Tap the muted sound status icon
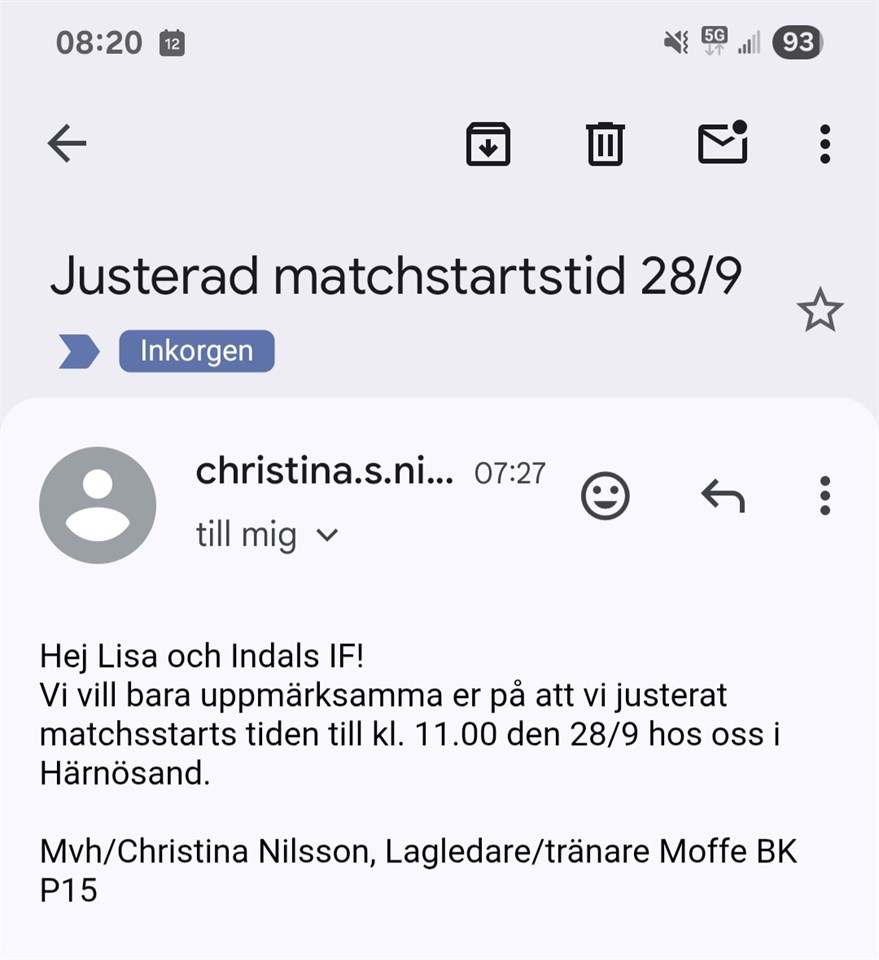The image size is (879, 960). (676, 42)
